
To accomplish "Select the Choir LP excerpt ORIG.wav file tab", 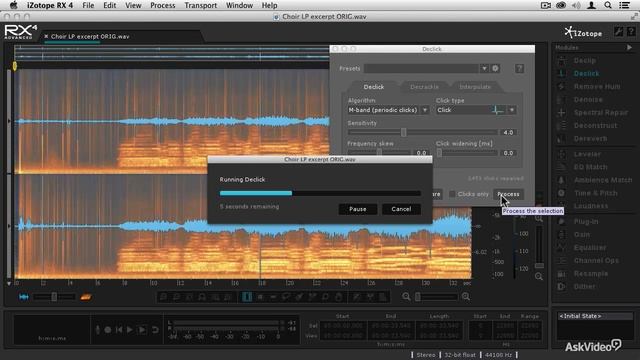I will 90,36.
